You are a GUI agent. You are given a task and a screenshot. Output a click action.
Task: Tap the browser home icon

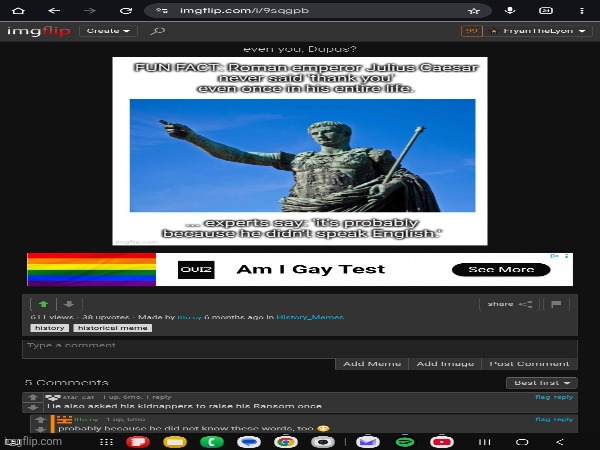(18, 11)
